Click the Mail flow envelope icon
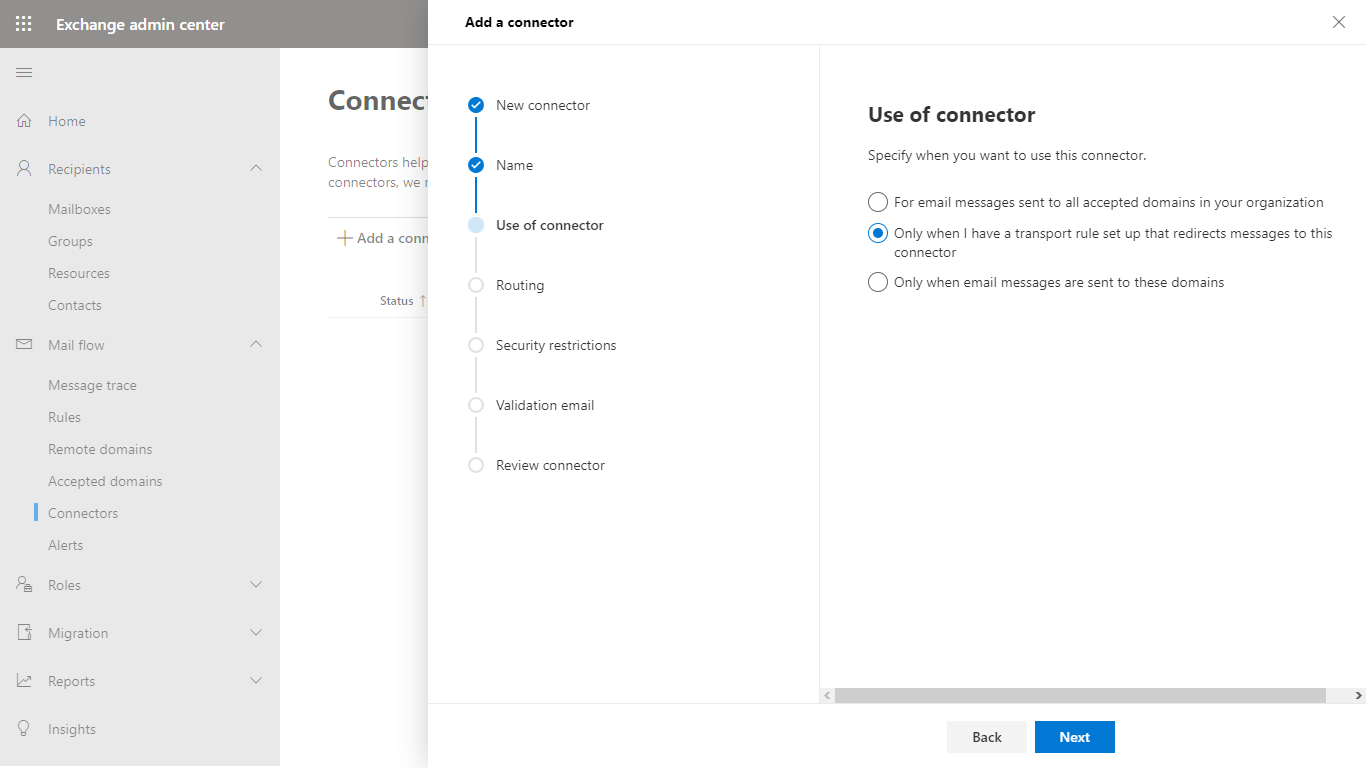 click(x=24, y=345)
